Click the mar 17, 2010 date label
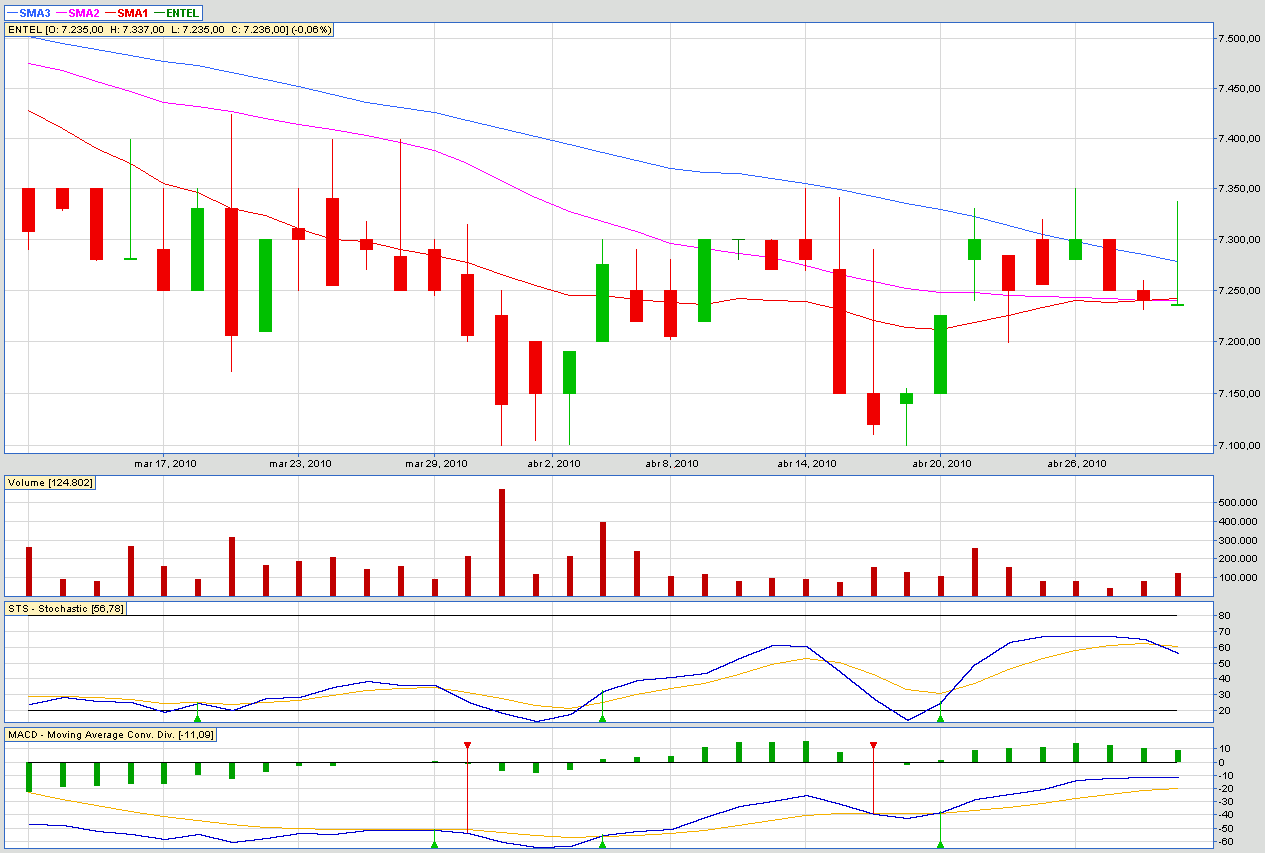This screenshot has width=1265, height=853. coord(163,464)
